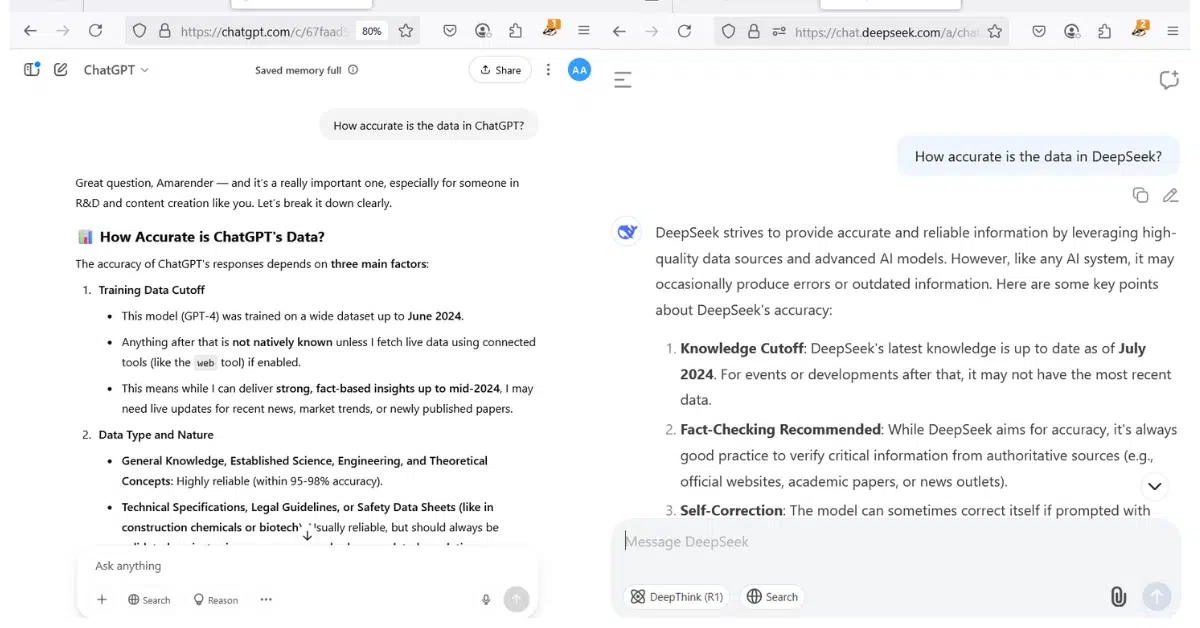Toggle the ChatGPT Reason mode

pos(215,600)
